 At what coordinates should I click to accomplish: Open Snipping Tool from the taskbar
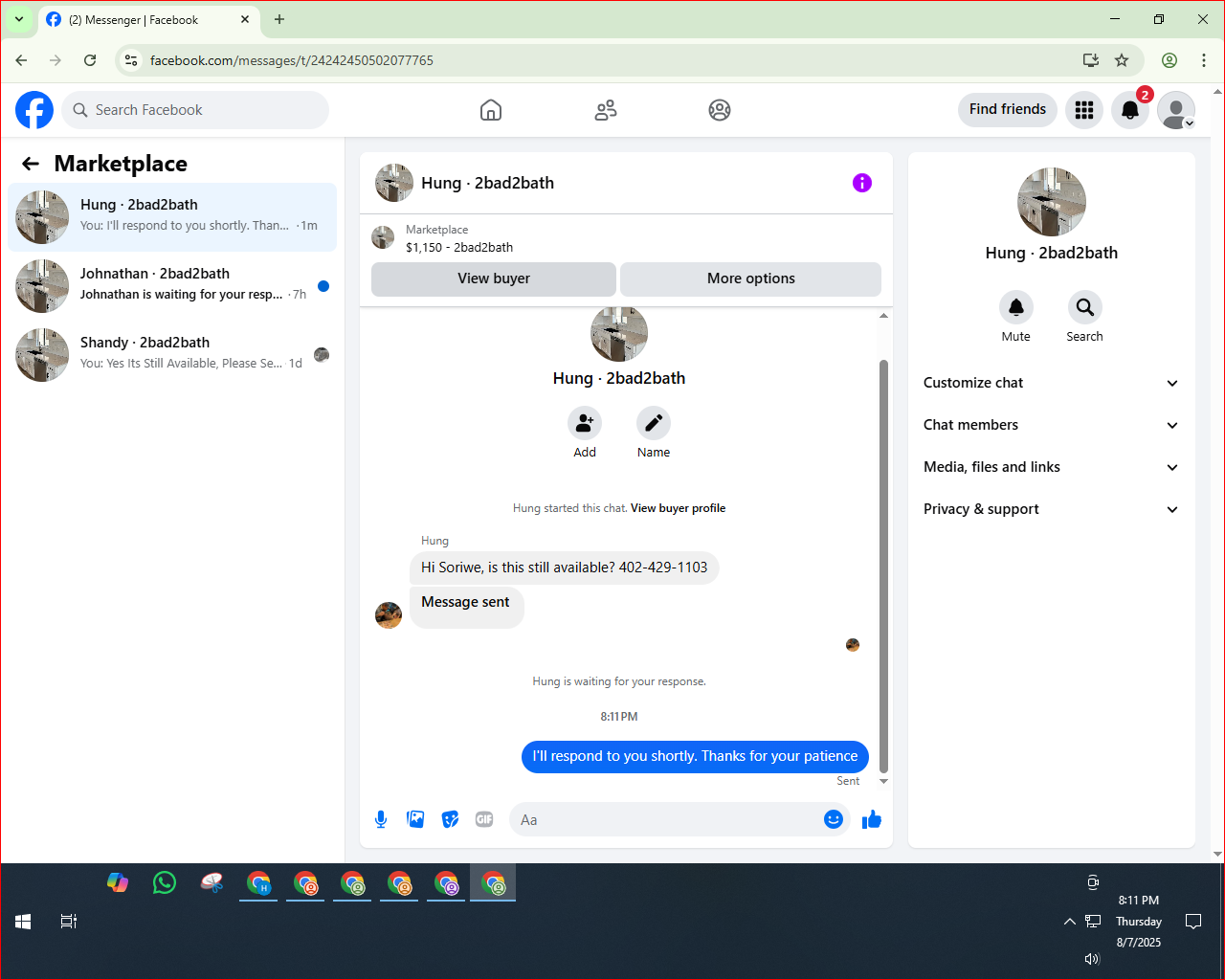point(212,882)
